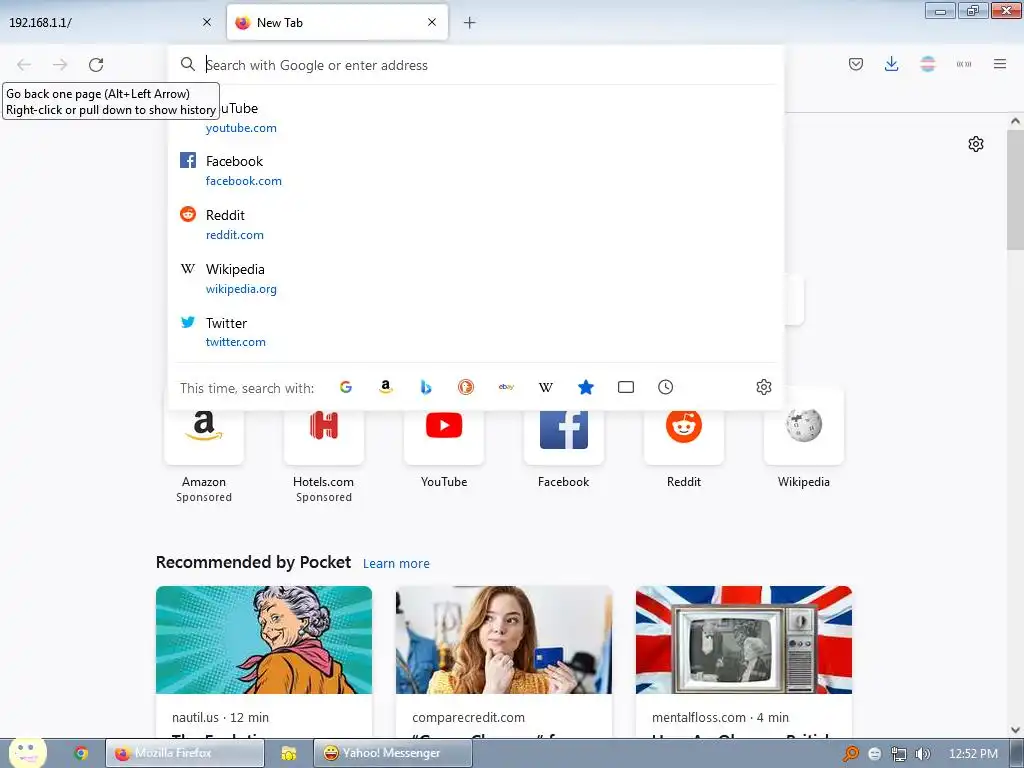Click the page scrollbar down arrow
The width and height of the screenshot is (1024, 768).
[1015, 730]
